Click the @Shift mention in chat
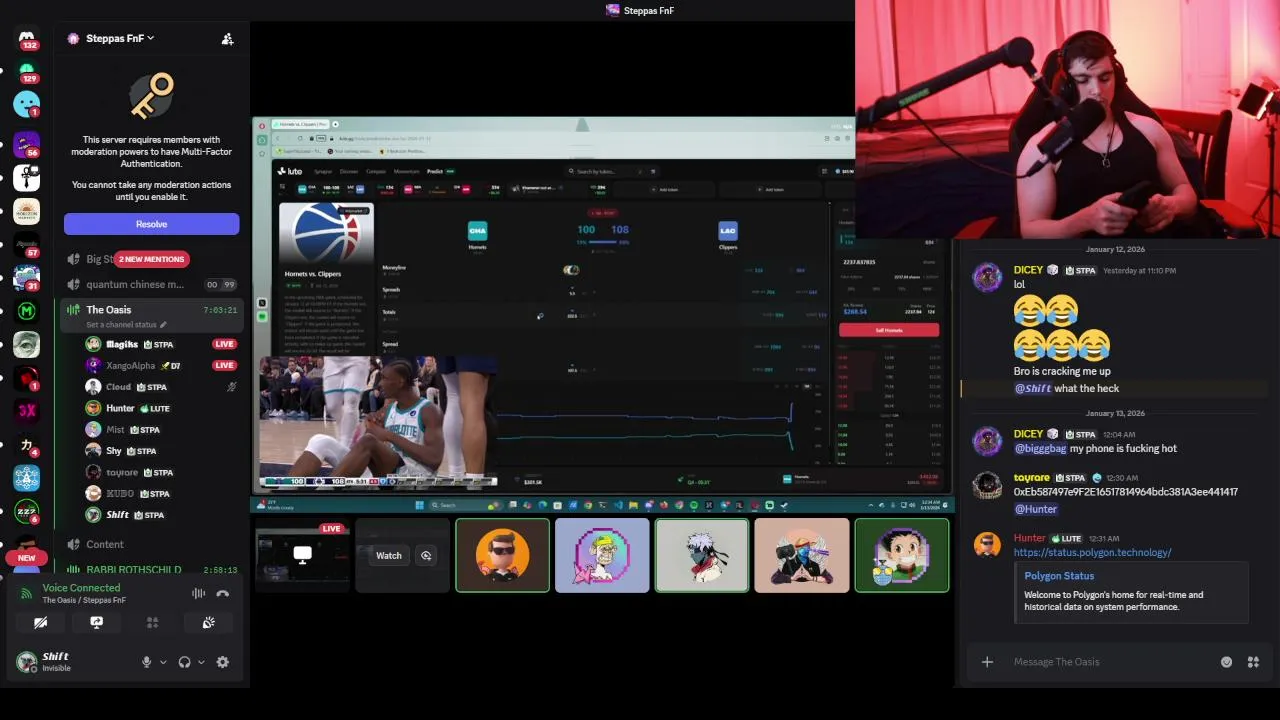 coord(1033,388)
